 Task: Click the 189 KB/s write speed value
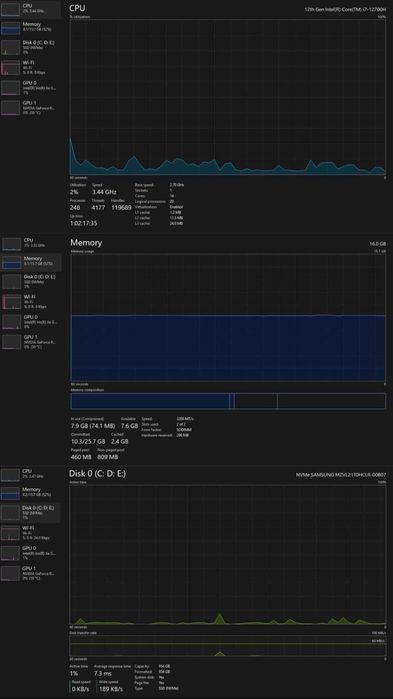click(x=110, y=689)
